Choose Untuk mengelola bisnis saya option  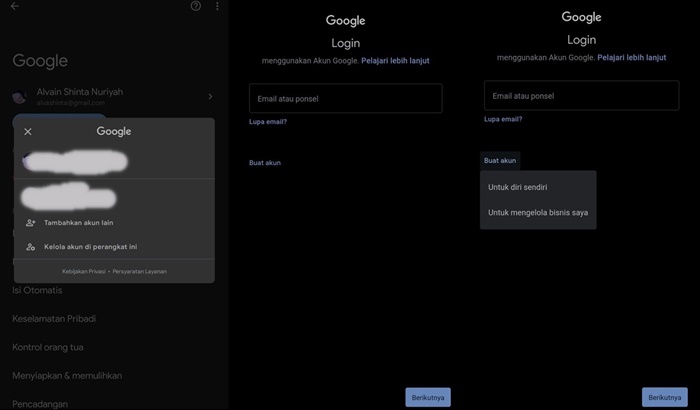tap(538, 213)
